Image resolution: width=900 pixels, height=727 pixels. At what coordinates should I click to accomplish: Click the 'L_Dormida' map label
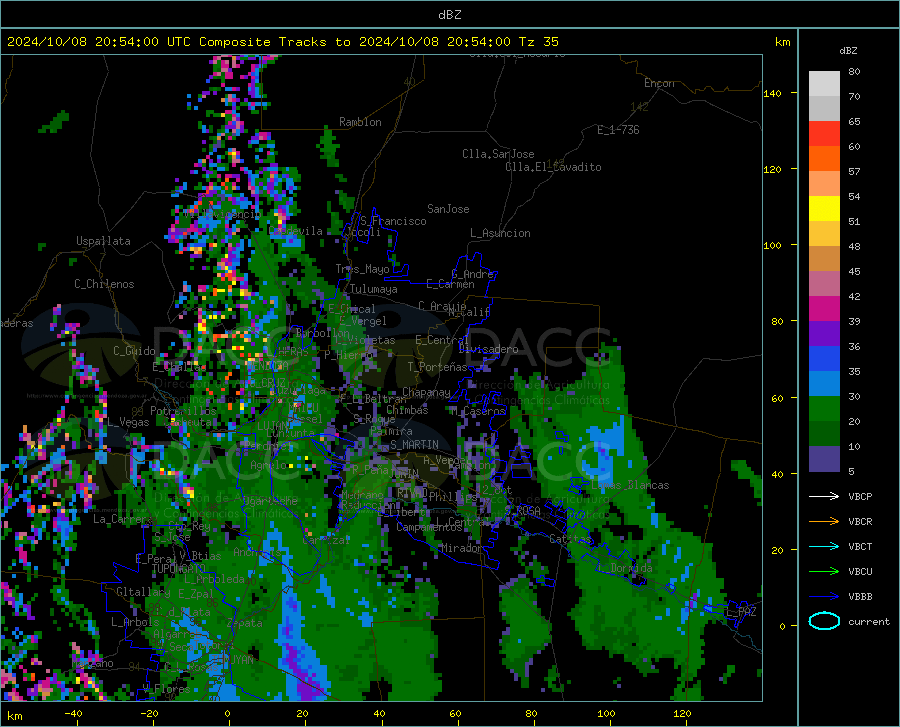pyautogui.click(x=626, y=568)
